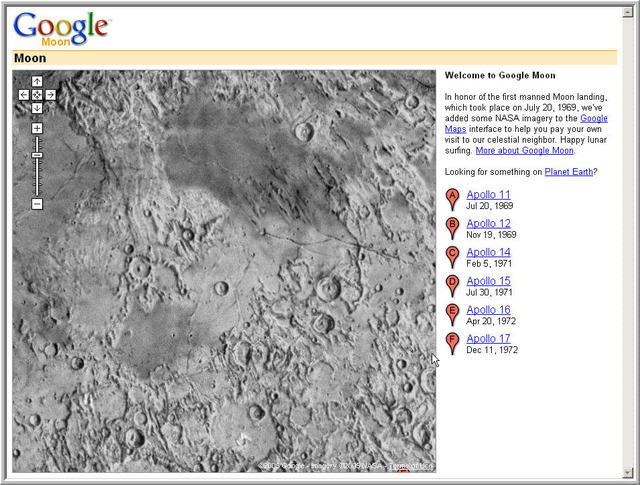Pan the map up with arrow button
The width and height of the screenshot is (640, 485).
(37, 81)
